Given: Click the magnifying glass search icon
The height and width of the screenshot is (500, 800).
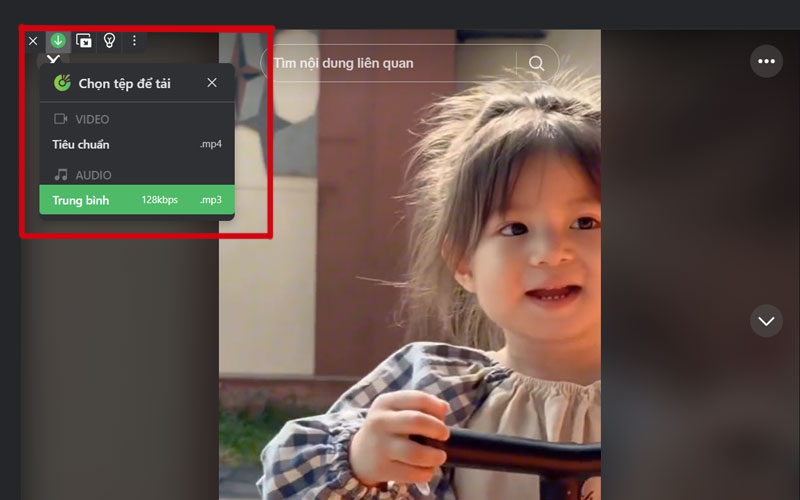Looking at the screenshot, I should coord(537,63).
